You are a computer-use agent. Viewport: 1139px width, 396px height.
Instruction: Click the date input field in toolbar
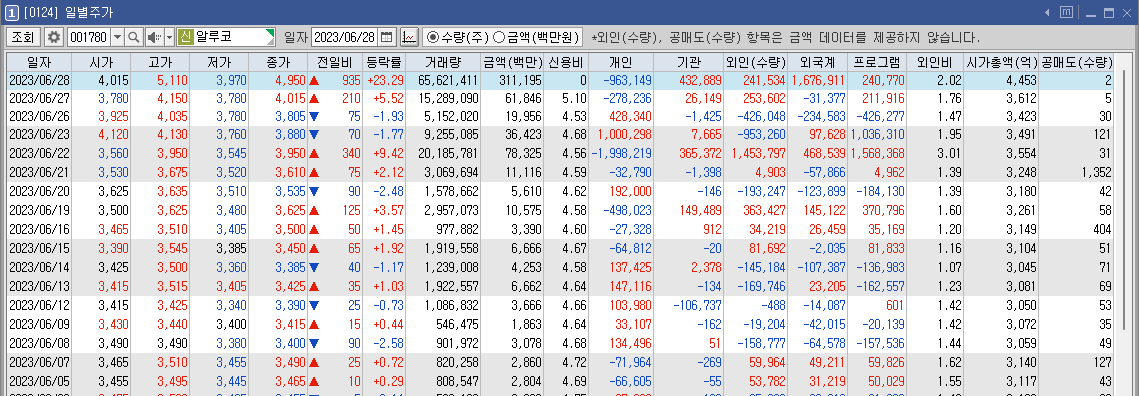tap(344, 37)
